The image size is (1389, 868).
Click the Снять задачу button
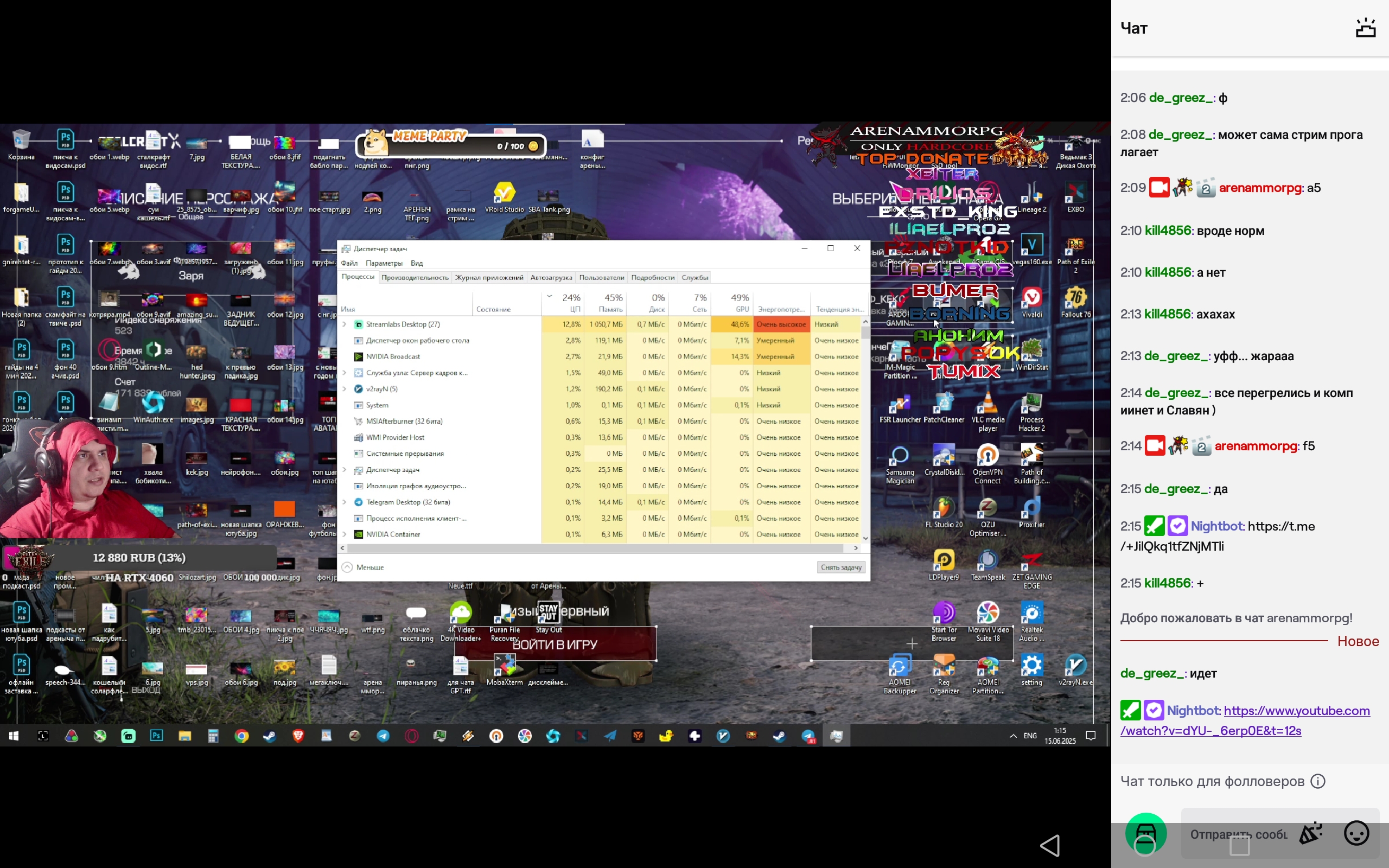click(x=841, y=567)
